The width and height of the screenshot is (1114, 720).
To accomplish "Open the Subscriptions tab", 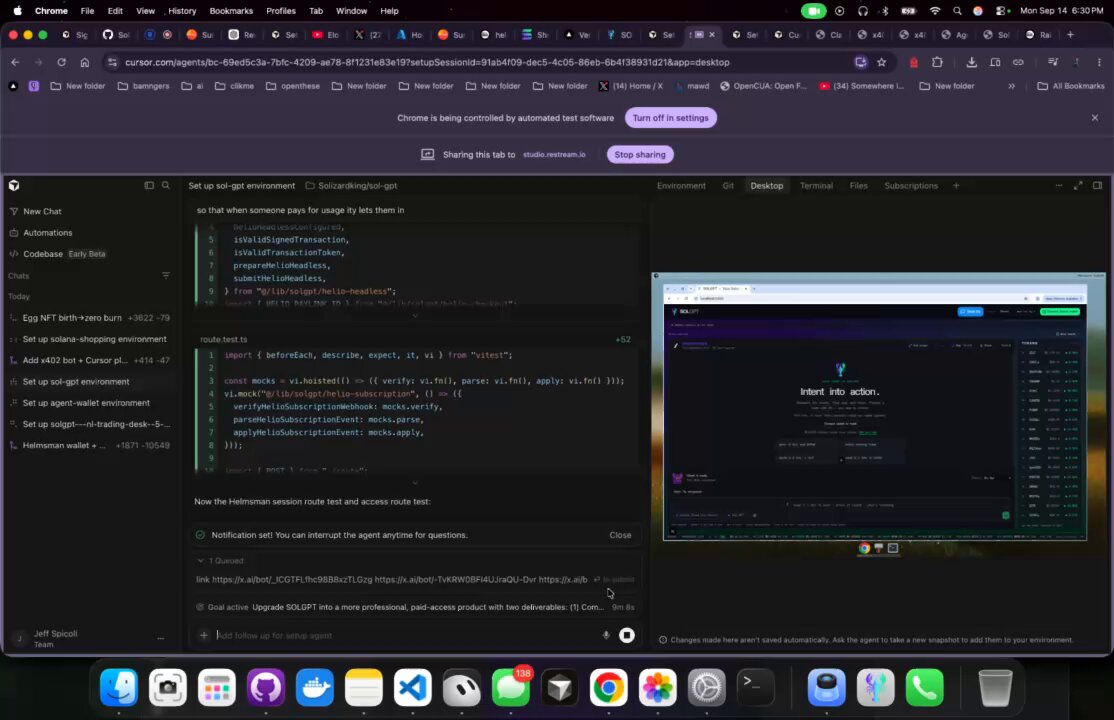I will pyautogui.click(x=911, y=186).
